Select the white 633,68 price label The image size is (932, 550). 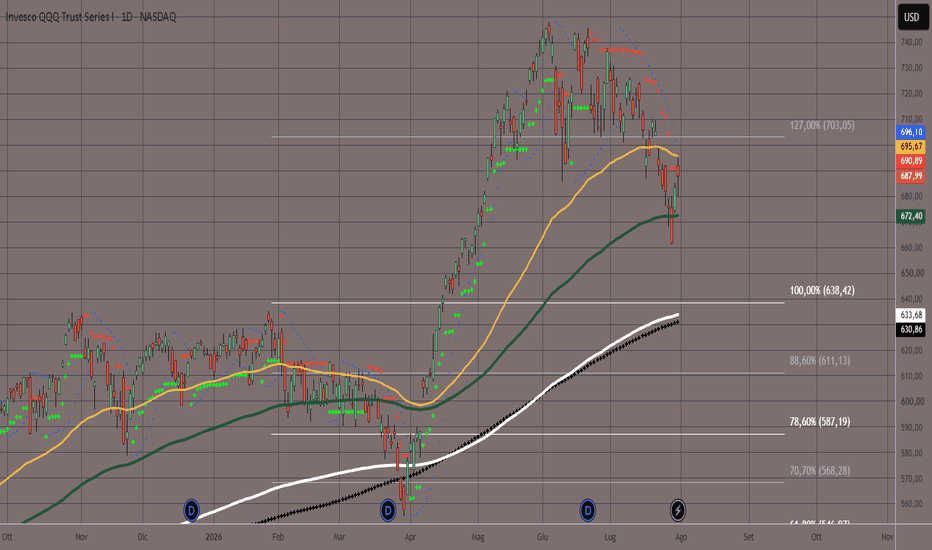point(911,315)
